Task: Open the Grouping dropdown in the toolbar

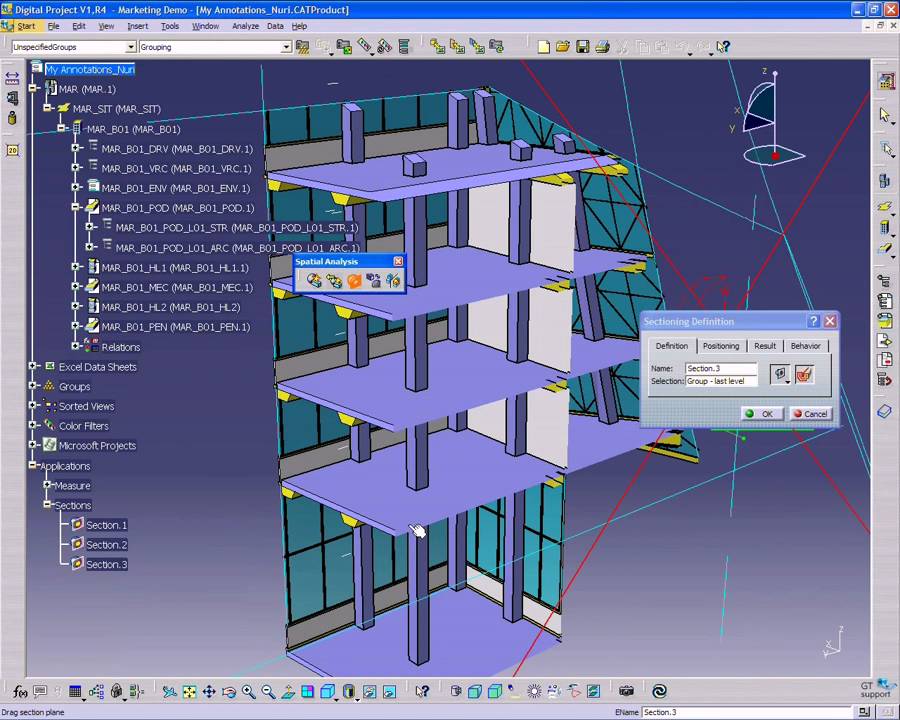Action: point(286,46)
